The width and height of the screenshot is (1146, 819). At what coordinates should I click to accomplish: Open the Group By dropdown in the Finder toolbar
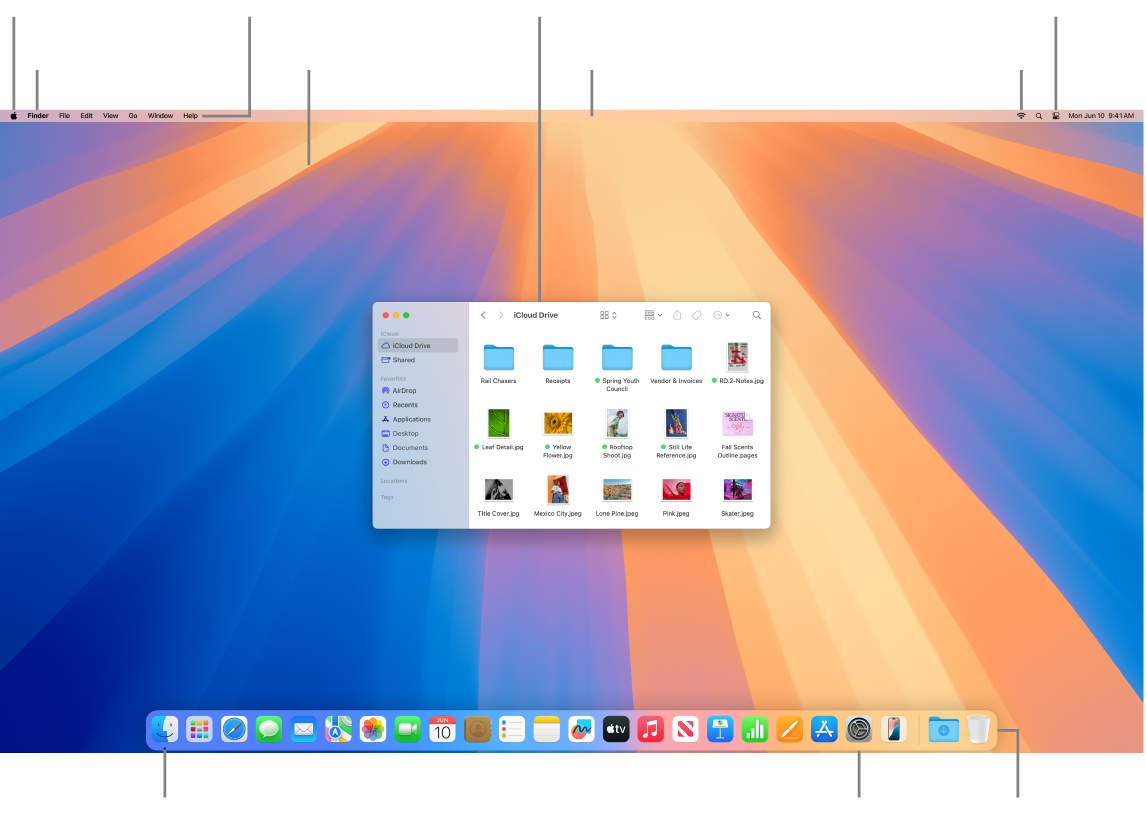(653, 315)
